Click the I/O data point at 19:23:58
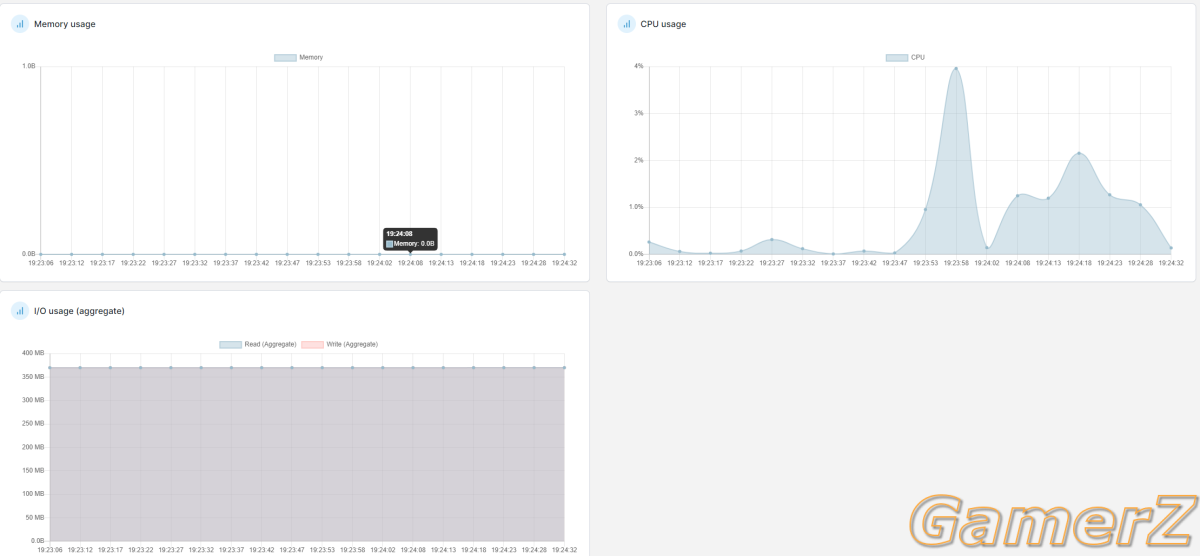 [x=352, y=368]
